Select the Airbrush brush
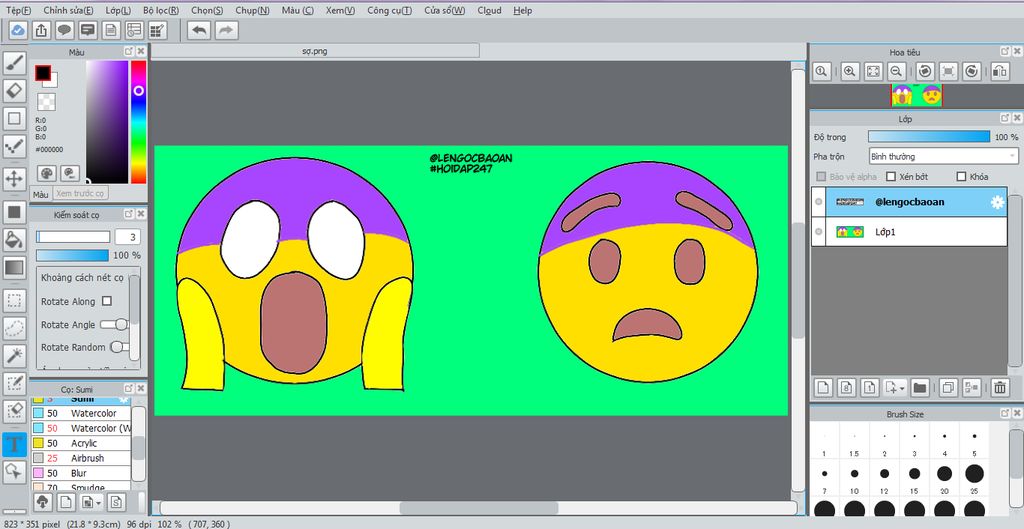The image size is (1024, 529). [x=81, y=458]
